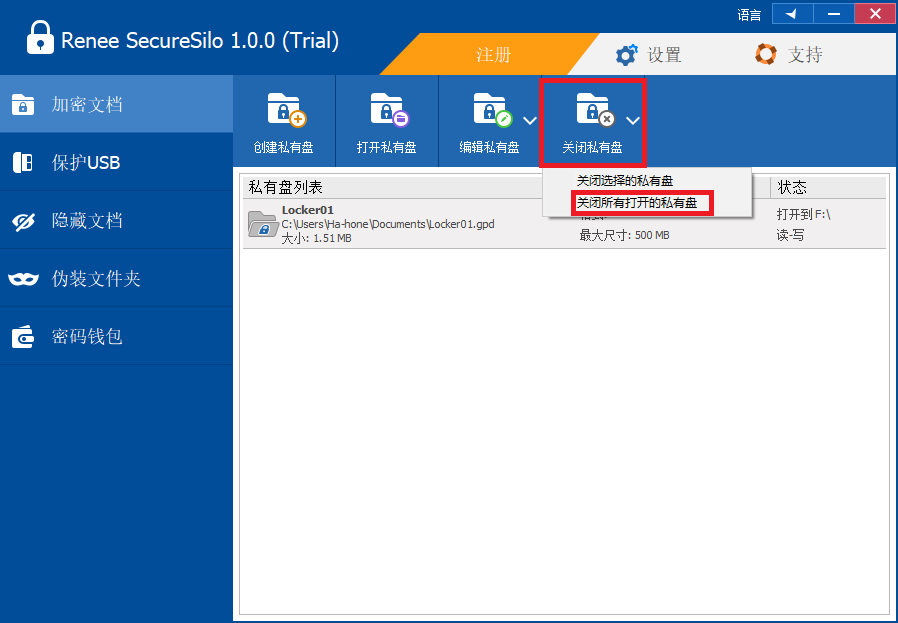Click the Locker01 folder lock icon
The height and width of the screenshot is (623, 898).
(262, 224)
